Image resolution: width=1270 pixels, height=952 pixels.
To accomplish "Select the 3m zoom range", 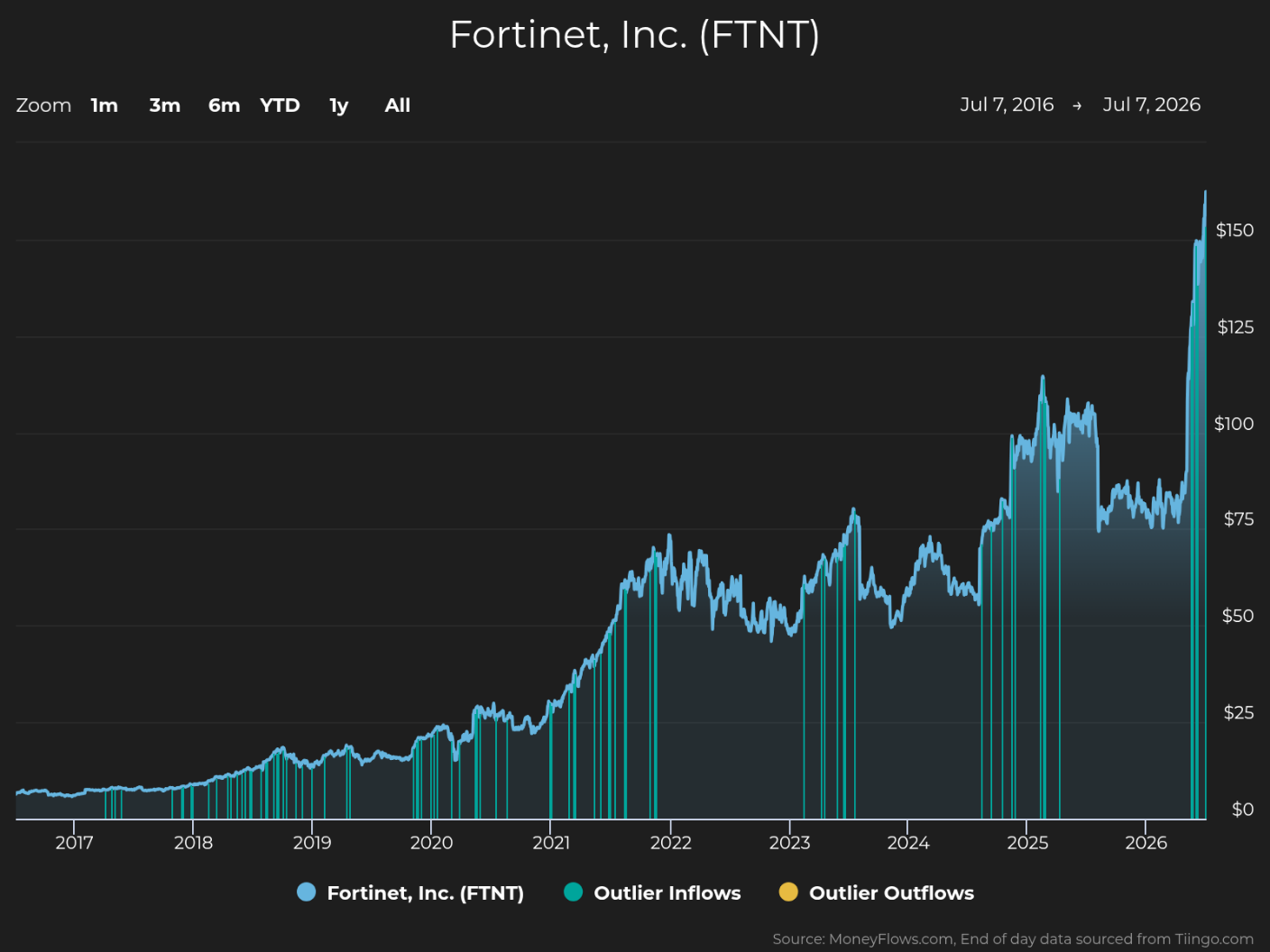I will pyautogui.click(x=165, y=105).
